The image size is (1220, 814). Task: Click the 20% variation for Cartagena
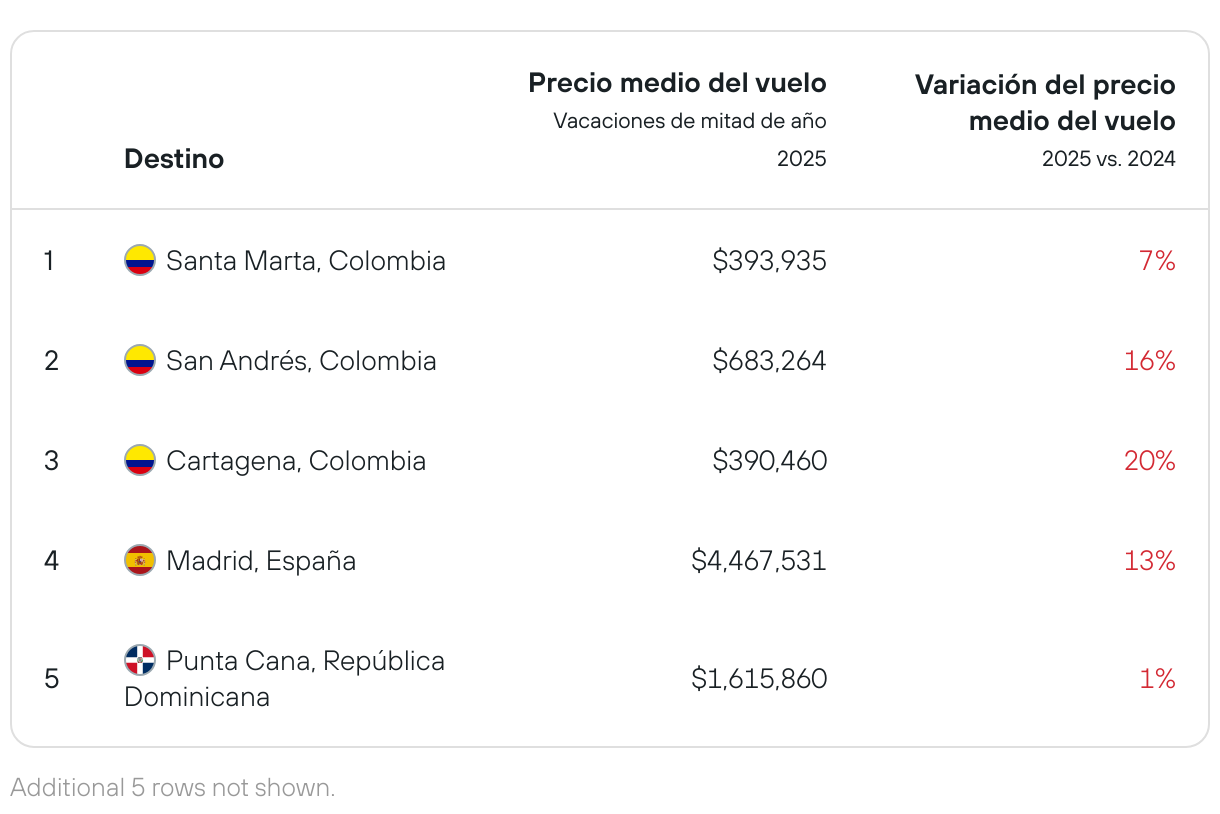point(1149,460)
